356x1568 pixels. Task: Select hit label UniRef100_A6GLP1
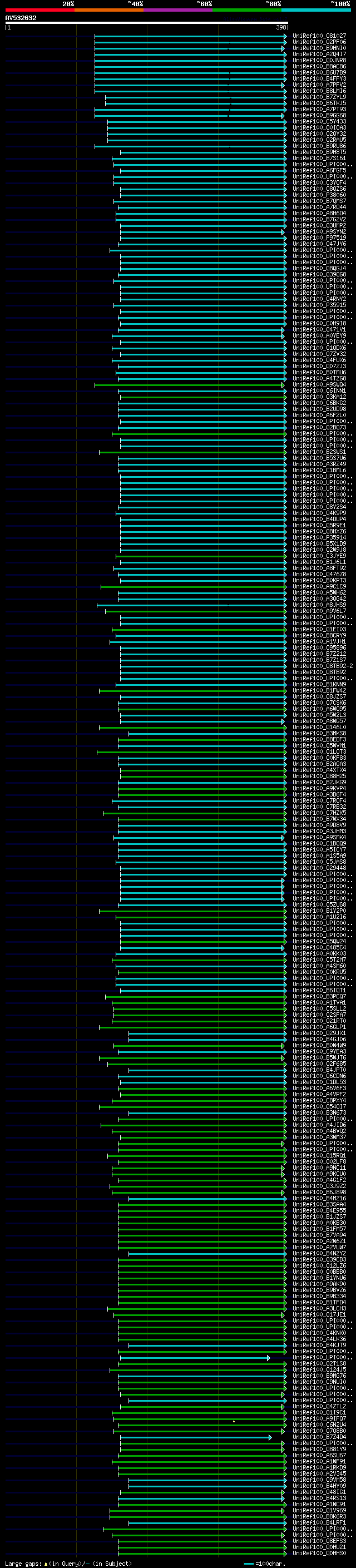pyautogui.click(x=319, y=1027)
